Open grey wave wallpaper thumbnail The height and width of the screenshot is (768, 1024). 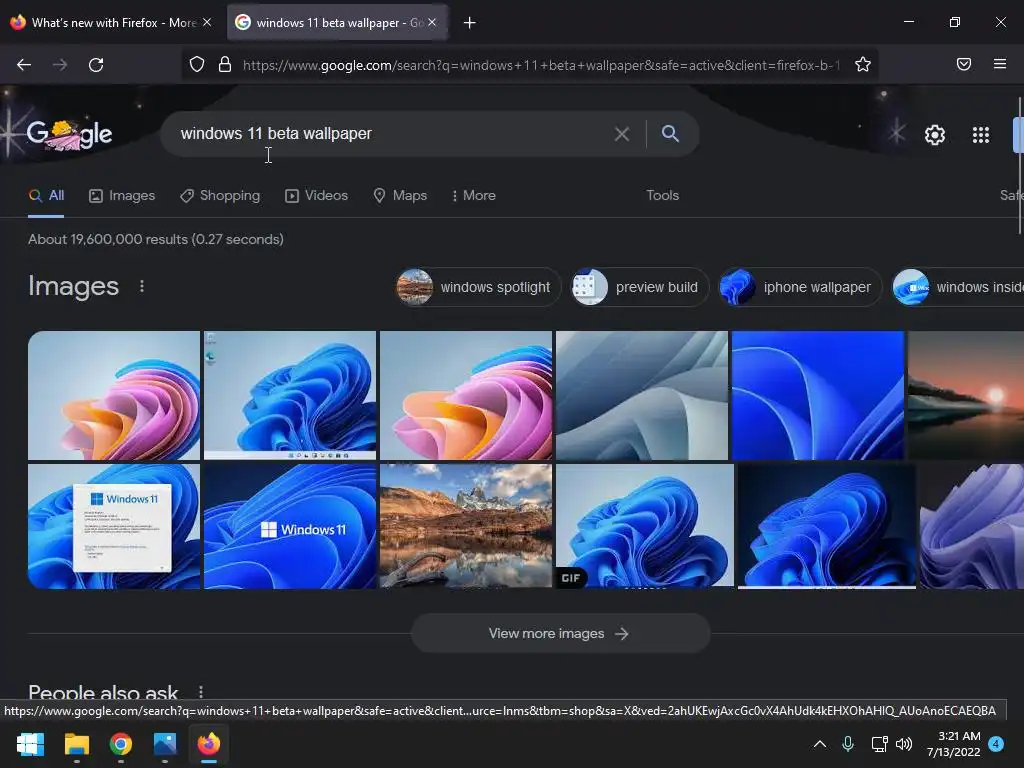click(642, 396)
